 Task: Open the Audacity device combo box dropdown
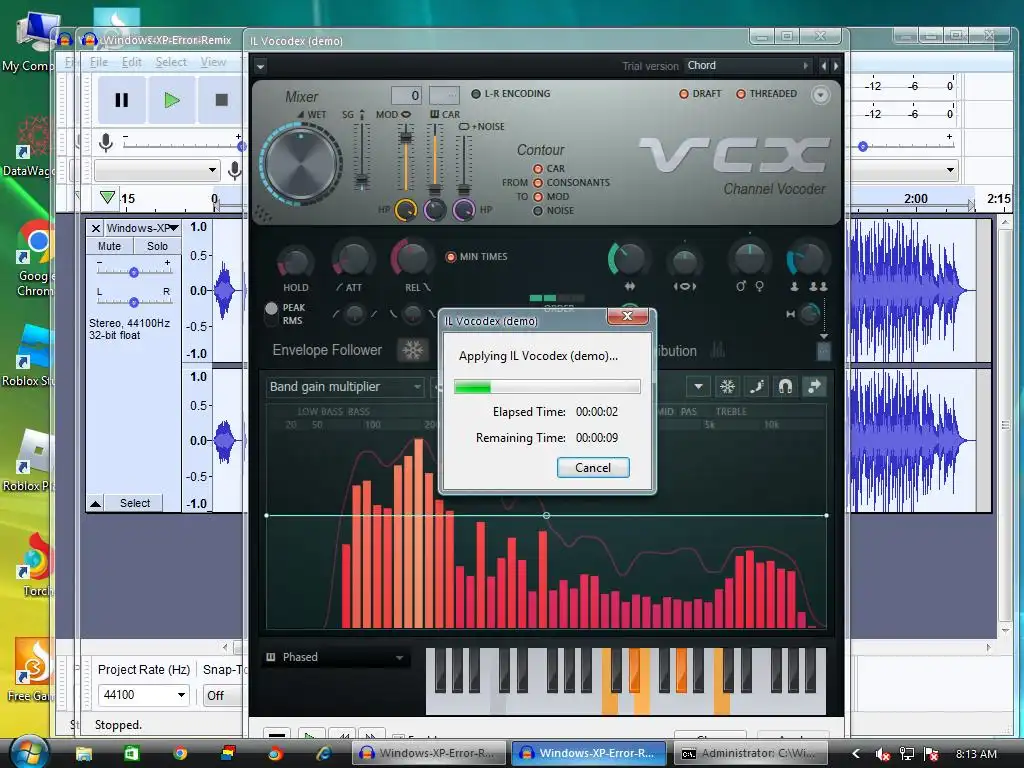pos(157,170)
